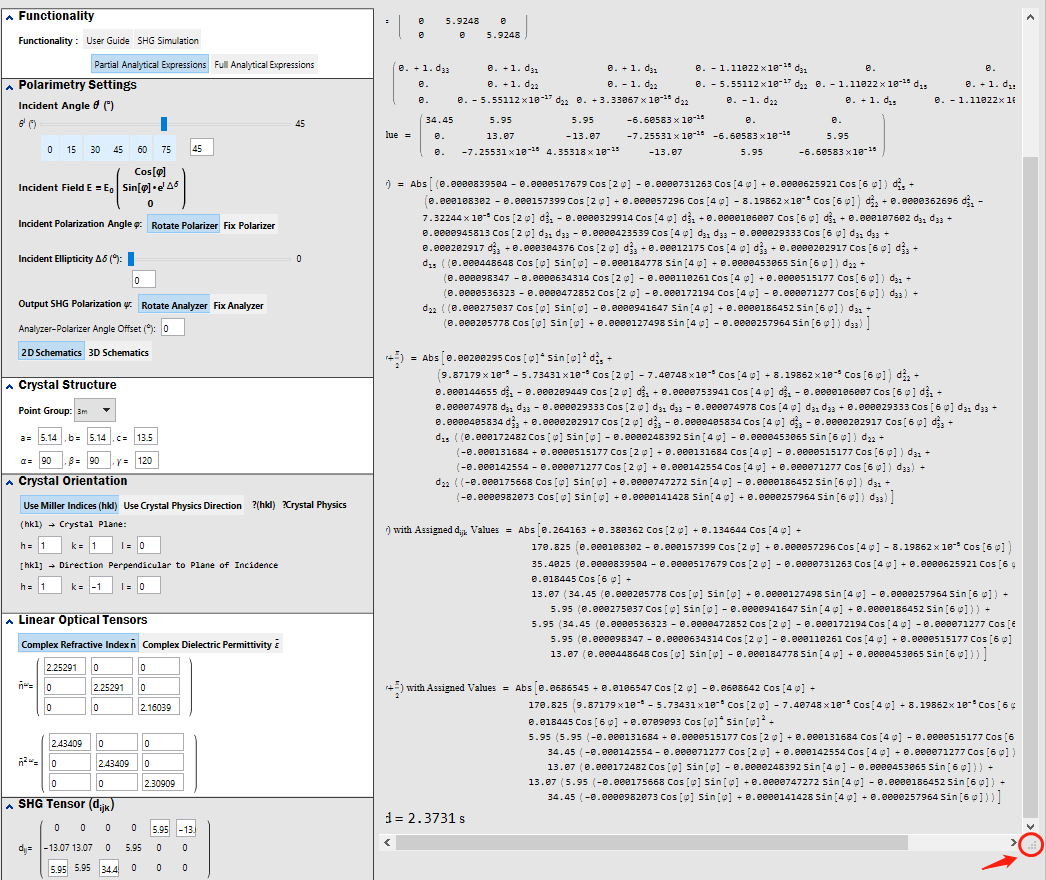
Task: Collapse the Linear Optical Tensors arrow
Action: (9, 621)
